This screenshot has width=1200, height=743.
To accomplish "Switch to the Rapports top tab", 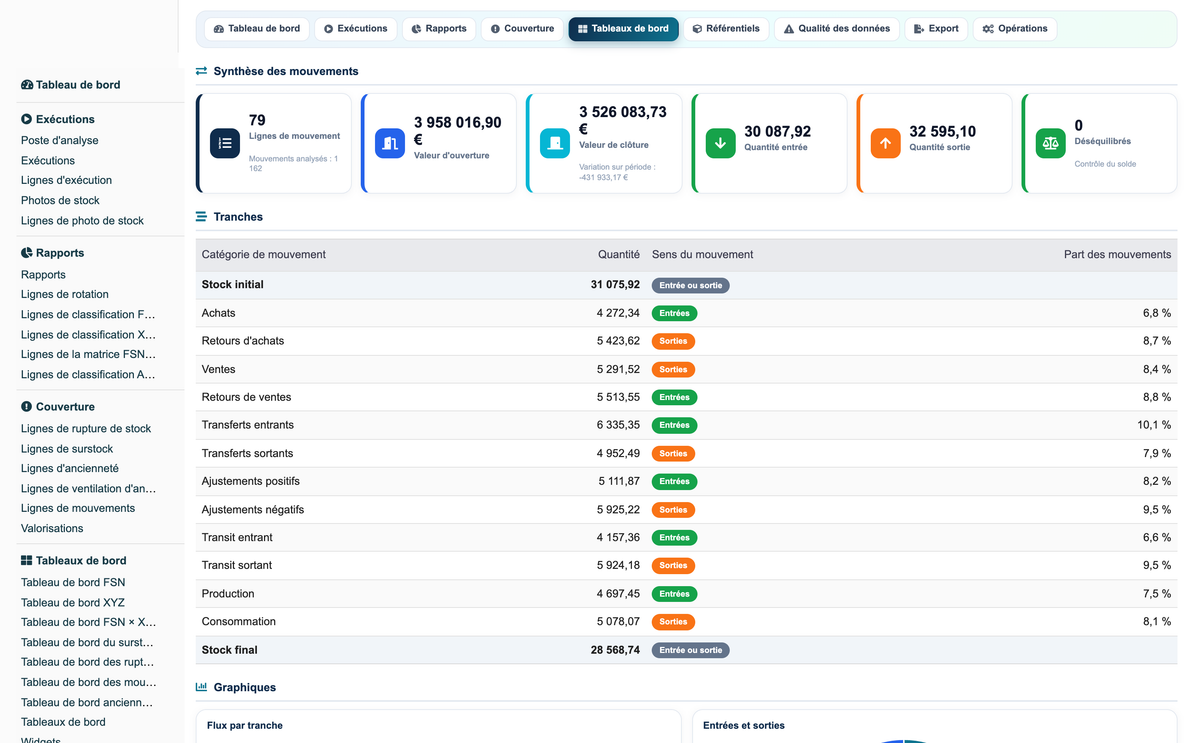I will (x=439, y=29).
